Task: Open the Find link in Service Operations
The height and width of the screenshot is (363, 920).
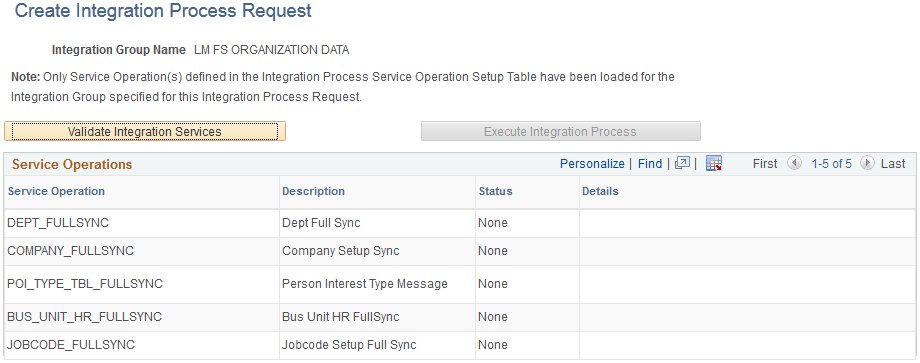Action: click(650, 164)
